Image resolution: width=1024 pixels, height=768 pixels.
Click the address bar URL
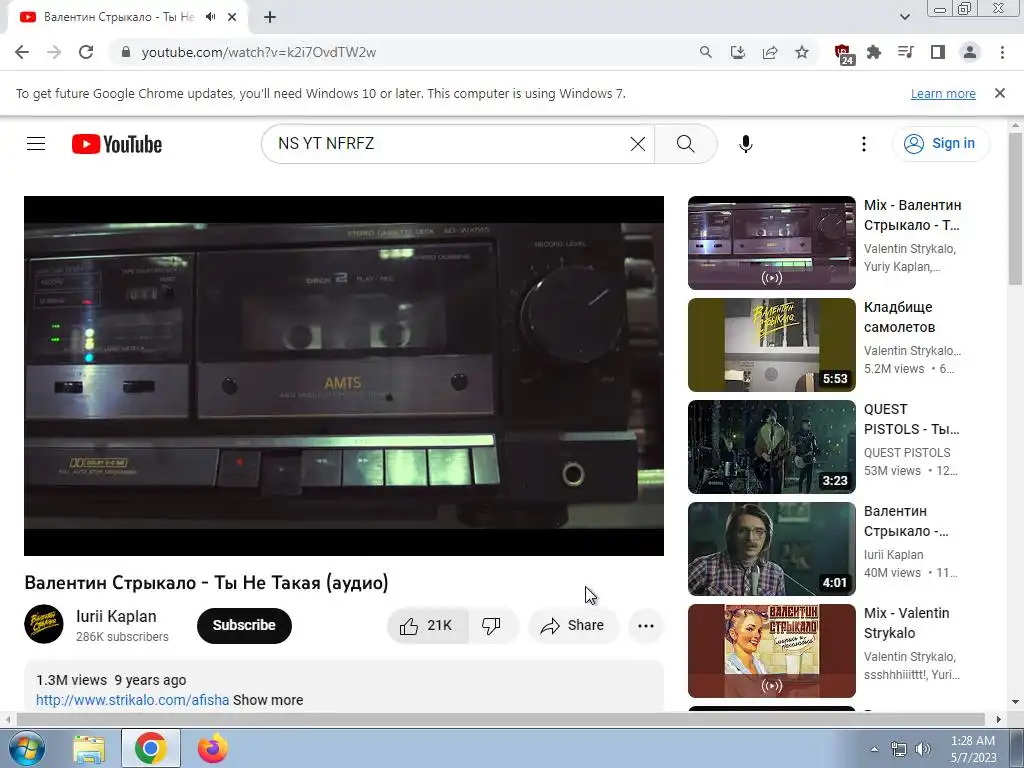point(259,52)
